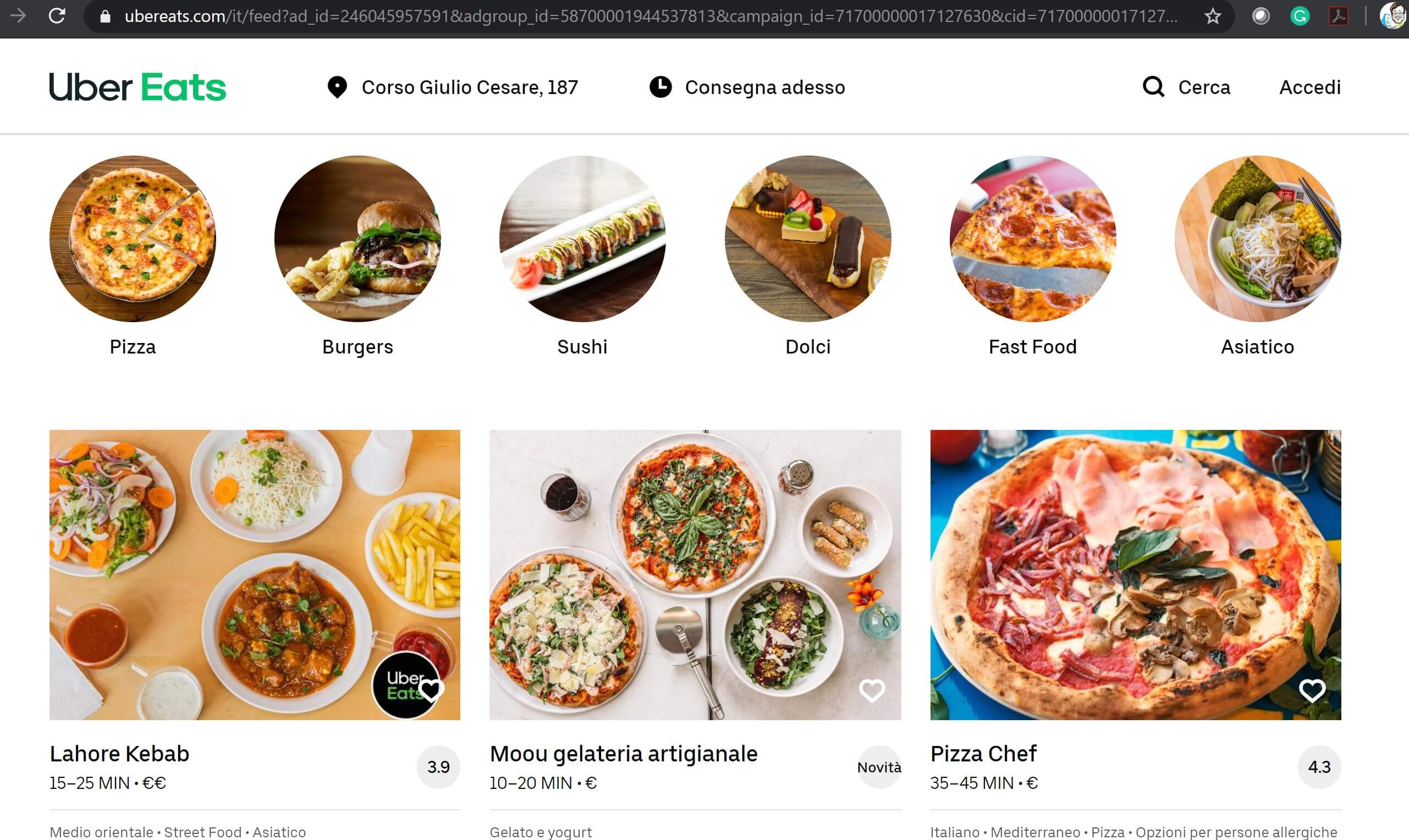Viewport: 1409px width, 840px height.
Task: Click the clock icon beside Consegna adesso
Action: (x=660, y=87)
